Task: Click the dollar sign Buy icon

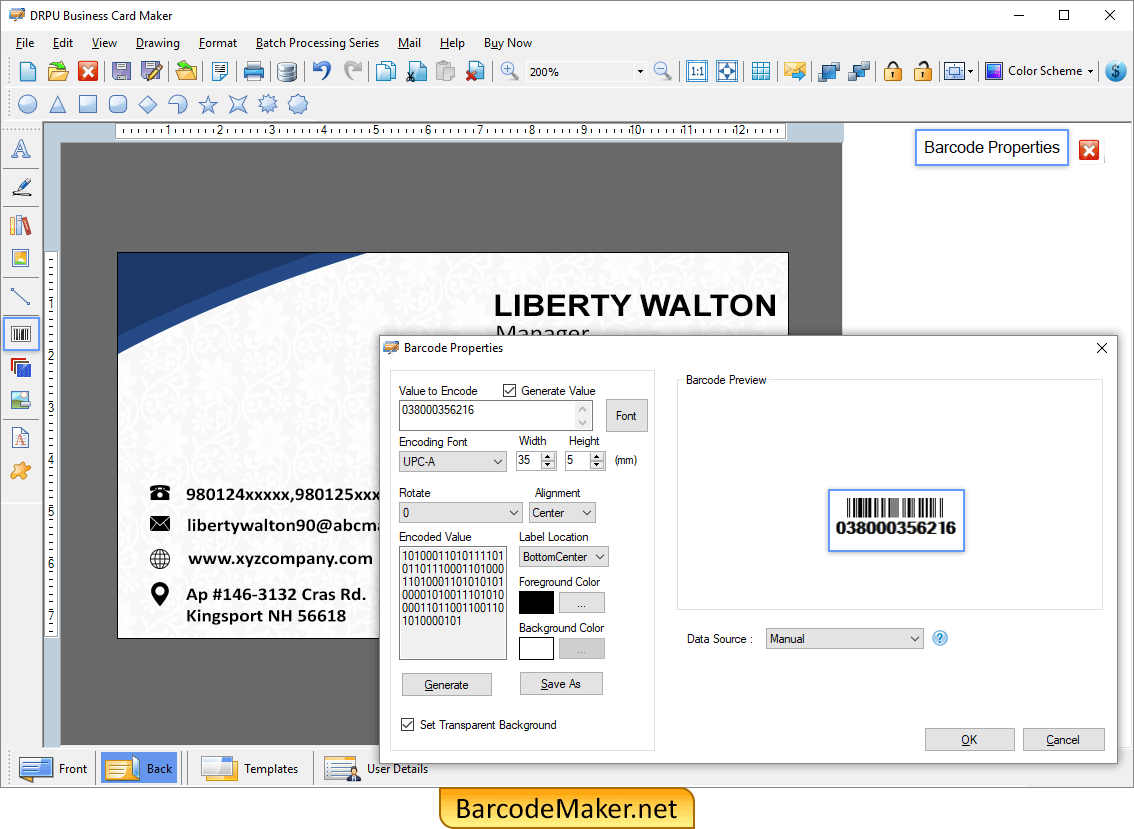Action: coord(1116,71)
